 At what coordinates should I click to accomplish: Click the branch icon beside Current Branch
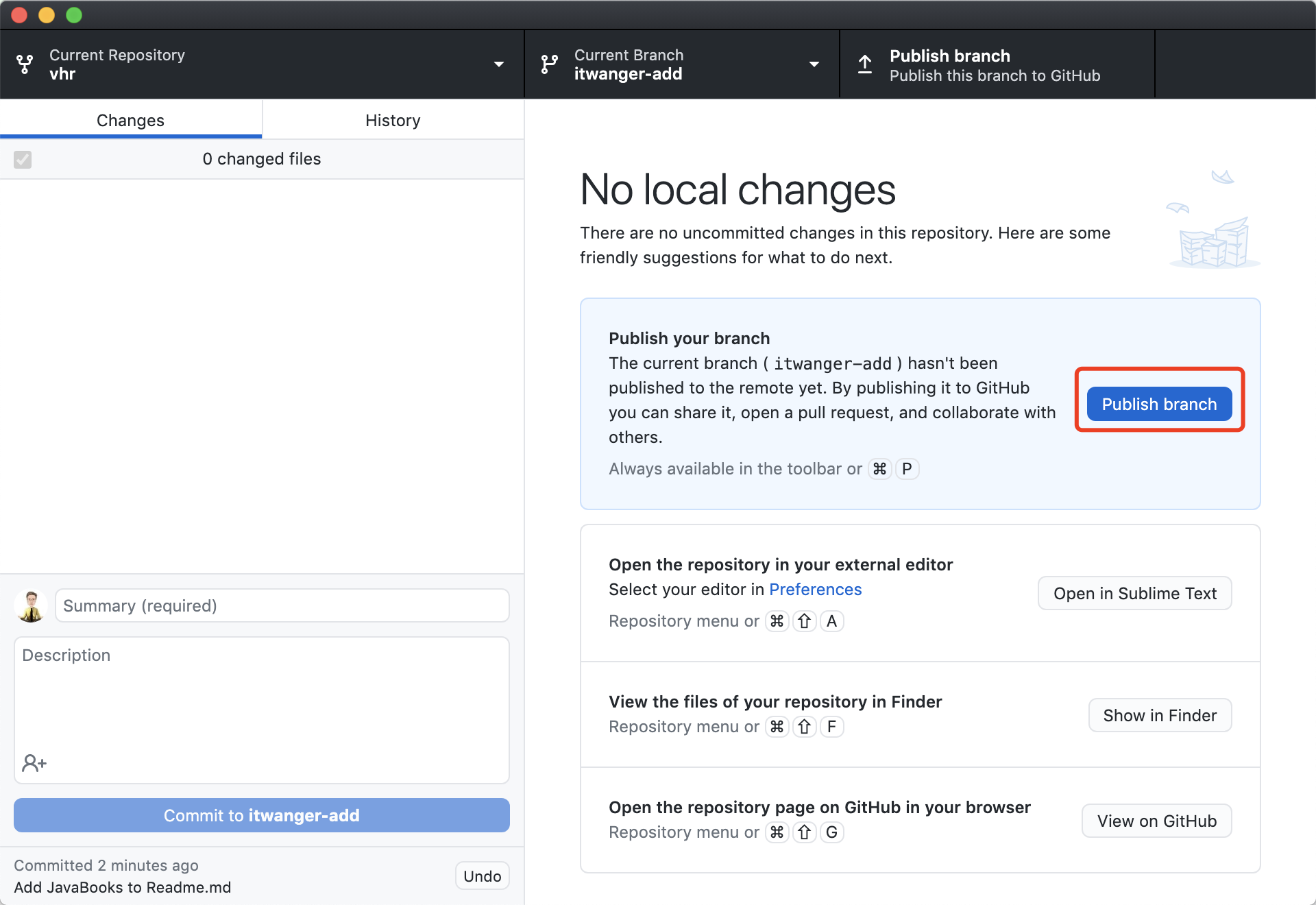(549, 64)
